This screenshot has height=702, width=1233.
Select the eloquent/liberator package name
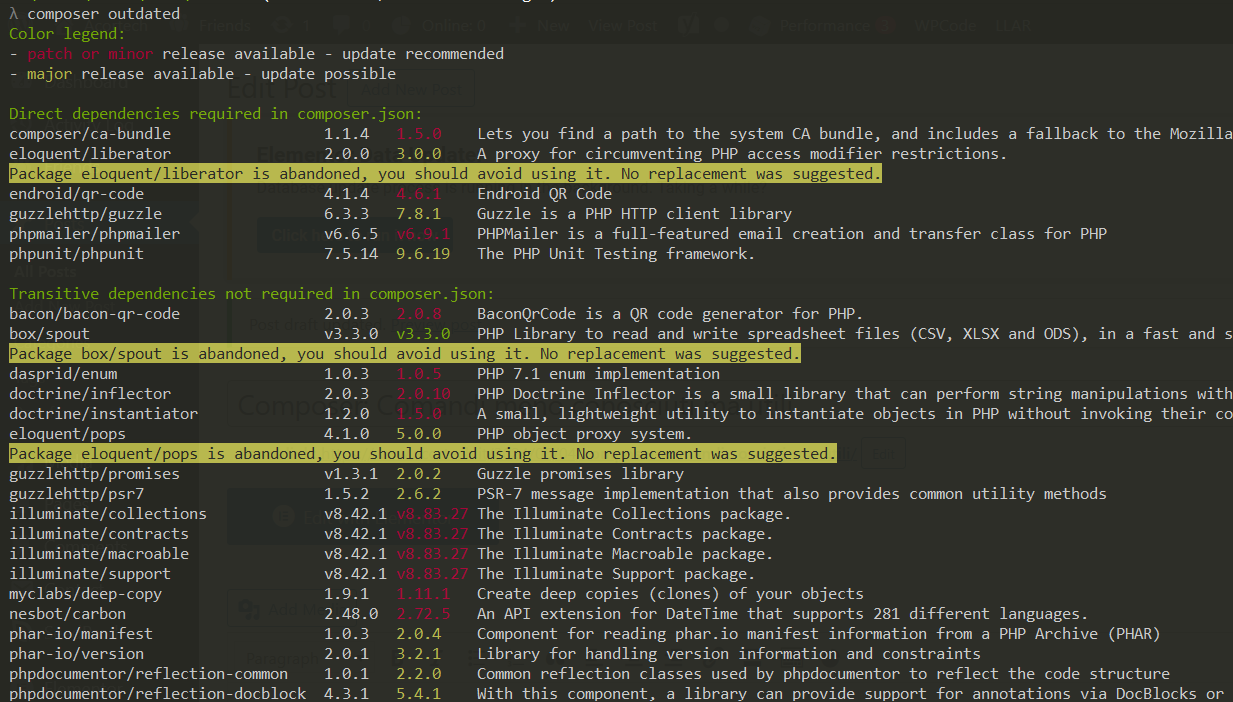pyautogui.click(x=90, y=154)
